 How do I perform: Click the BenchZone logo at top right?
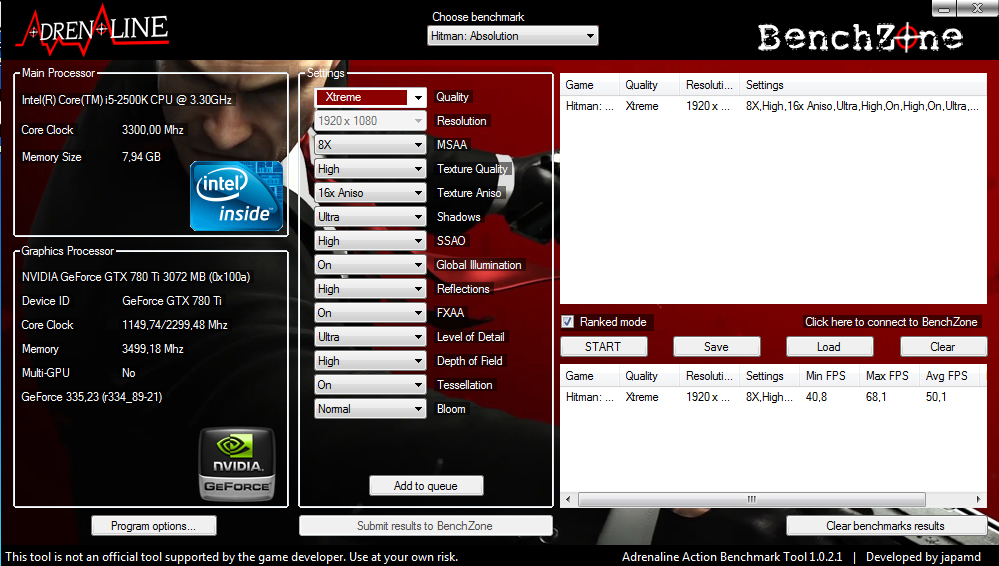coord(859,38)
